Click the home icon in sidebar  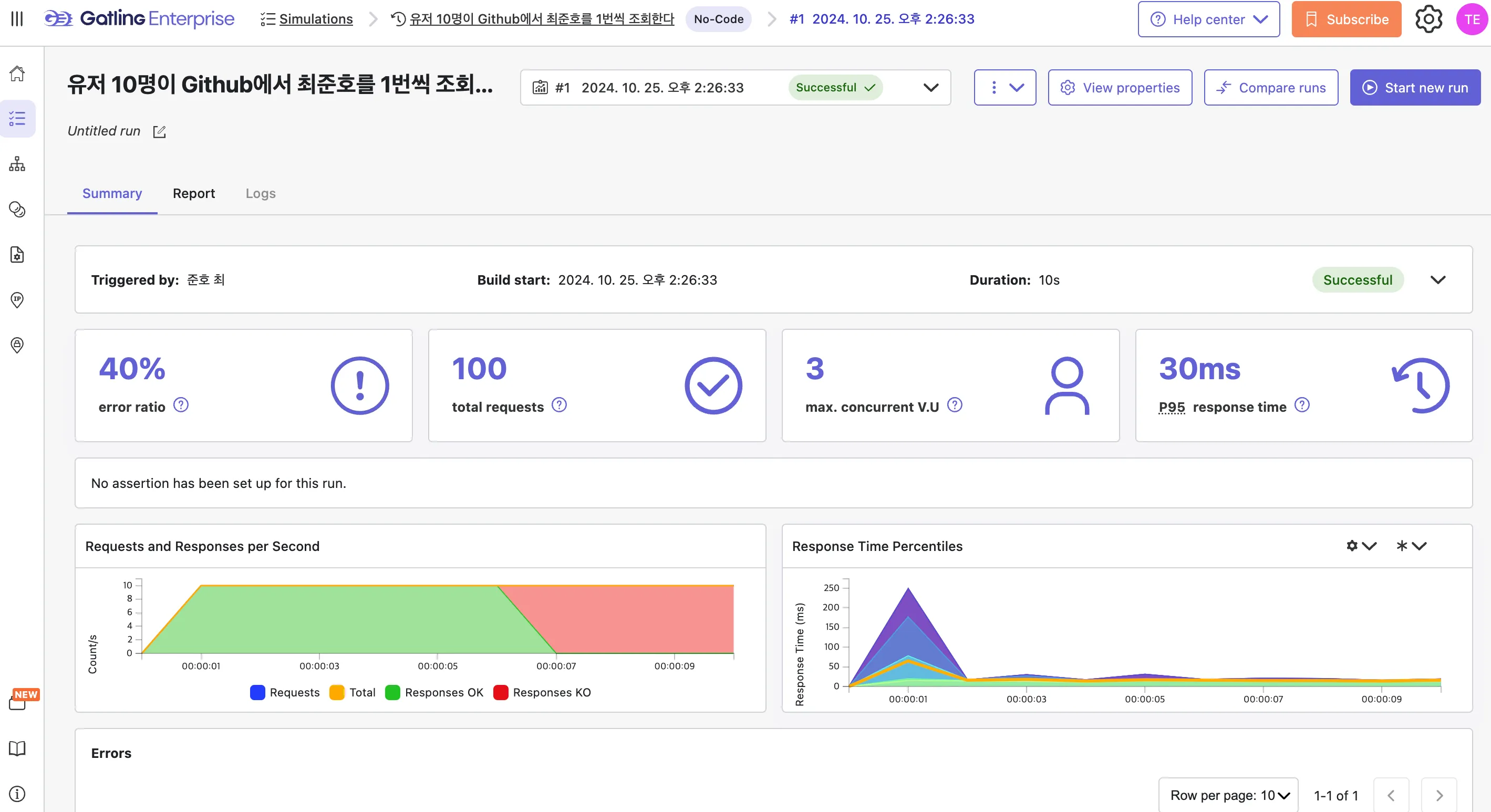17,74
